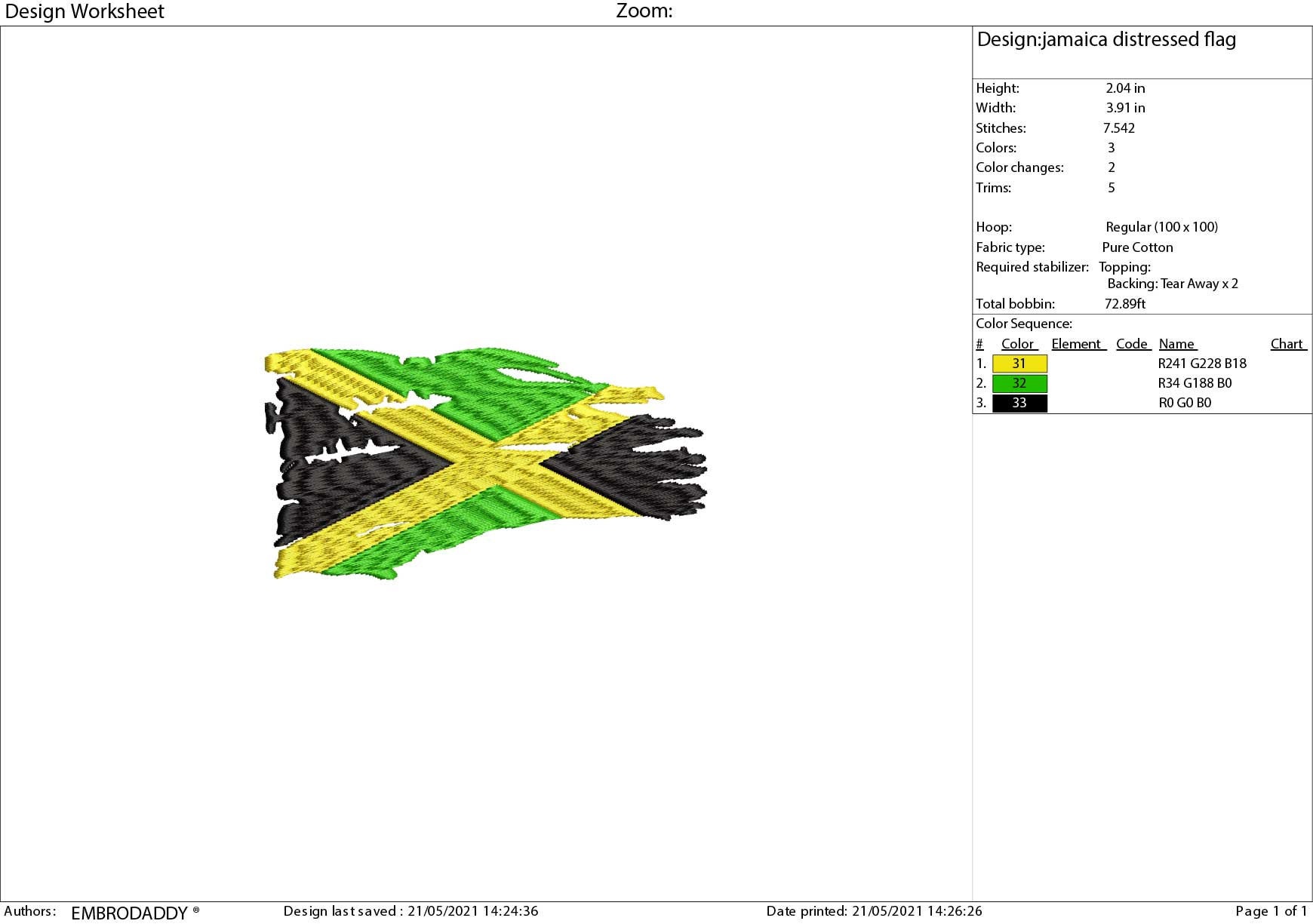Click the Width value 3.91 in
1313x924 pixels.
[1125, 108]
